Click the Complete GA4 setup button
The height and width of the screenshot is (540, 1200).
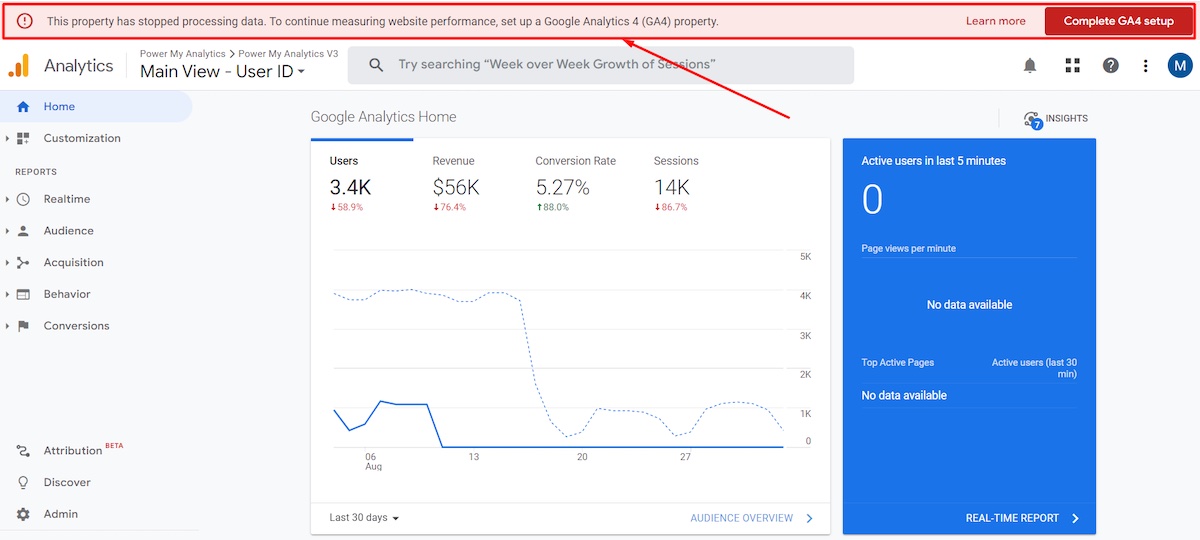point(1118,21)
